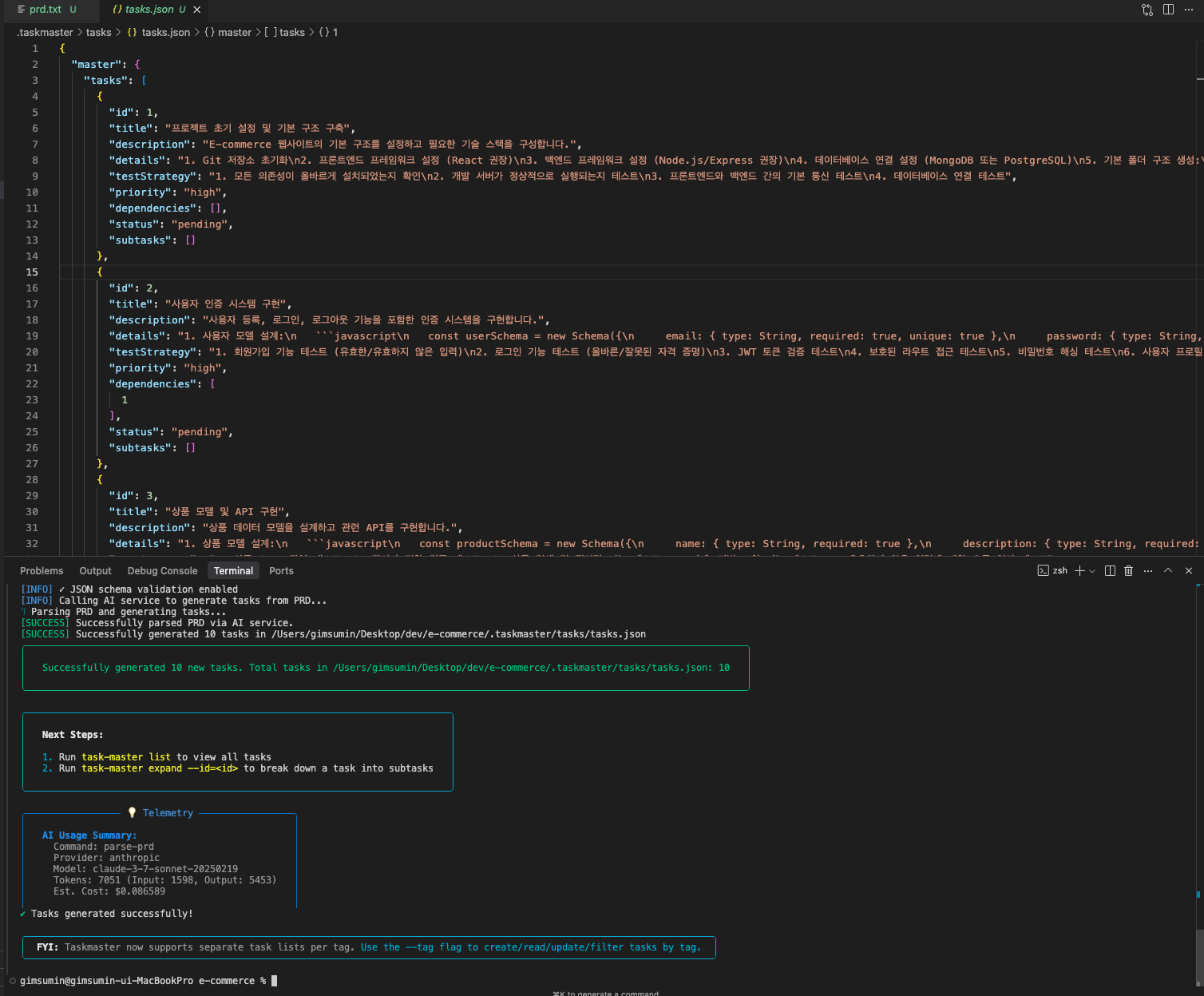Click line number 15 in gutter
1204x996 pixels.
pos(32,272)
